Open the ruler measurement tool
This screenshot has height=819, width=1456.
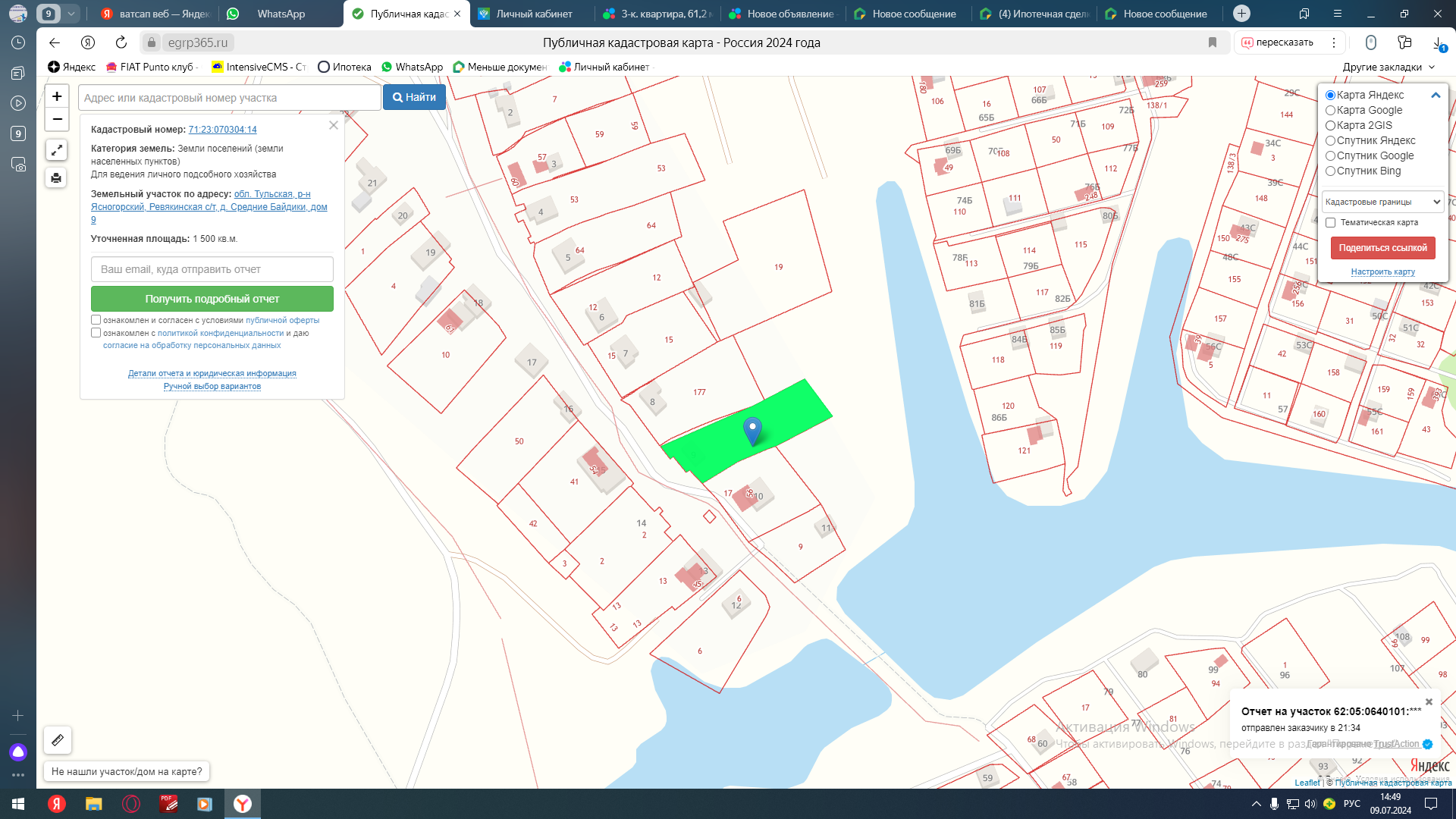(x=58, y=740)
